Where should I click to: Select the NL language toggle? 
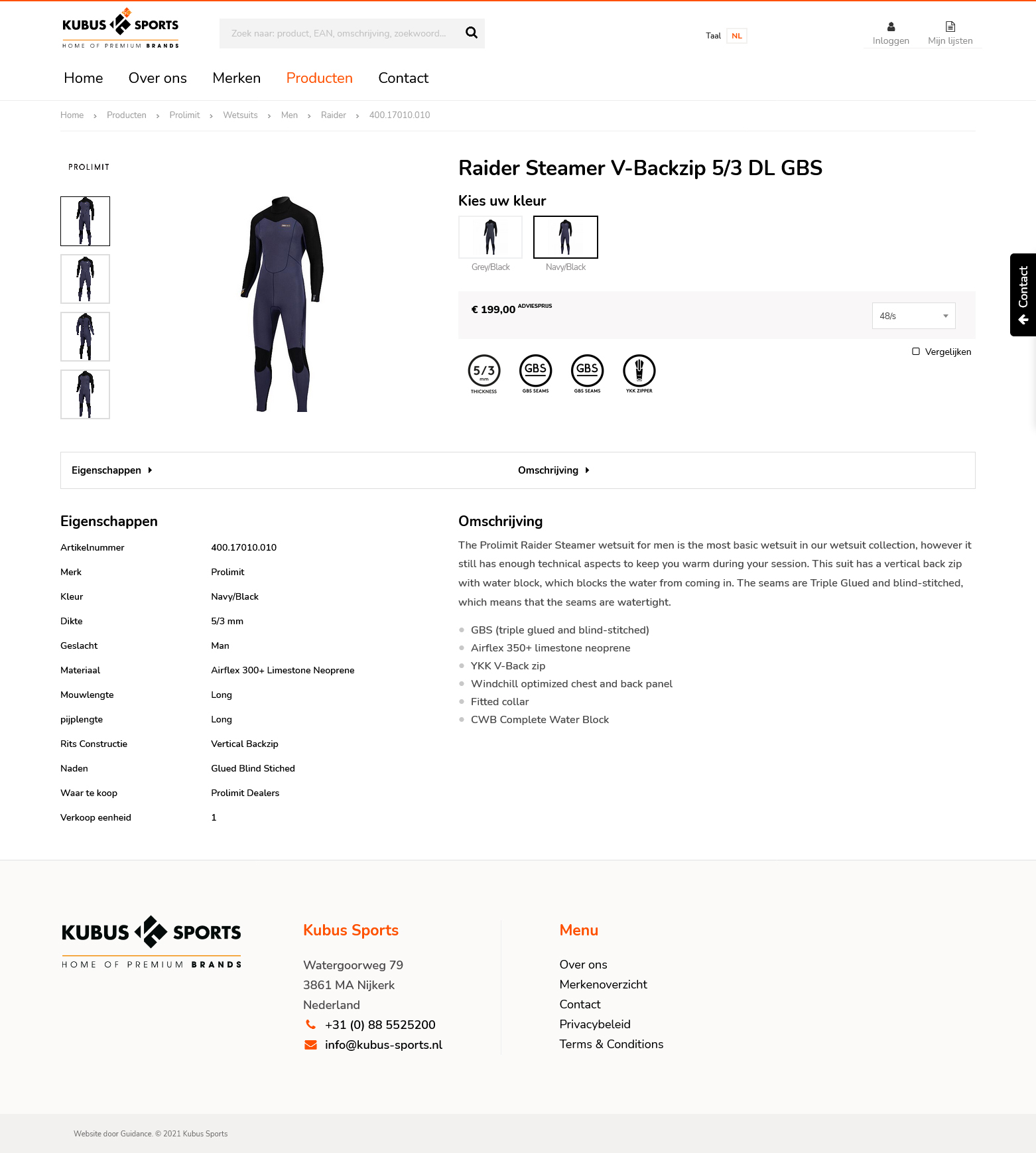click(737, 36)
